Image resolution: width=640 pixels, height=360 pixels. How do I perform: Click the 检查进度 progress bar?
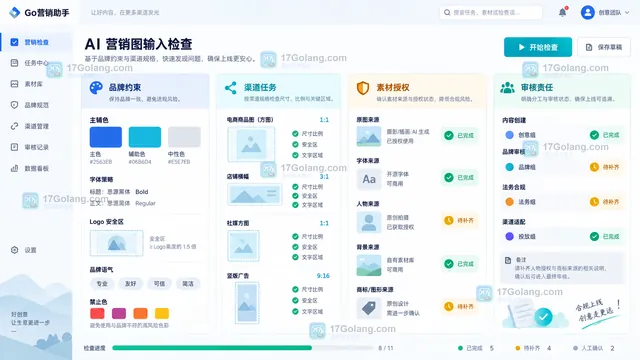click(242, 348)
